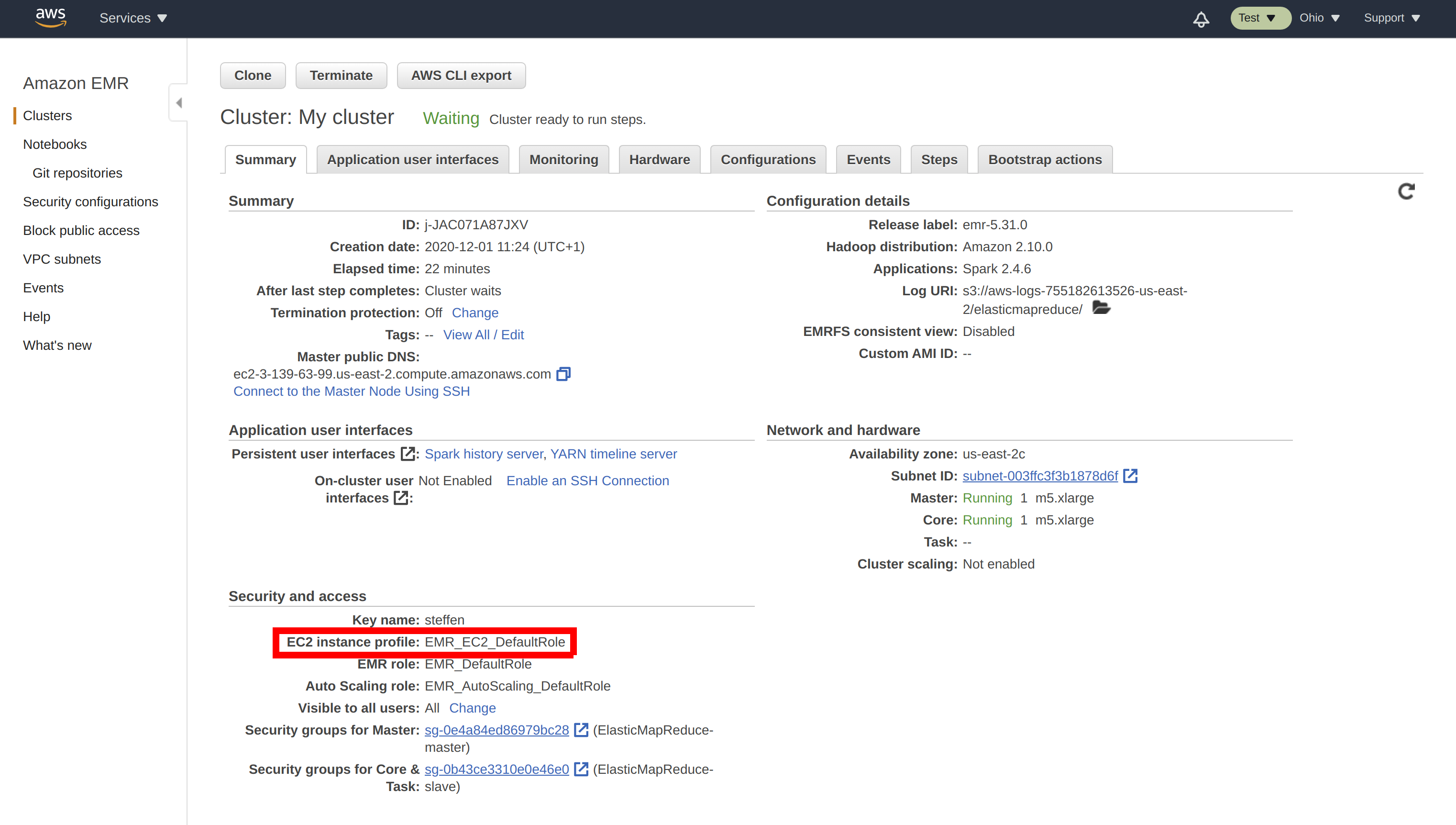Refresh the cluster details panel

click(x=1407, y=191)
